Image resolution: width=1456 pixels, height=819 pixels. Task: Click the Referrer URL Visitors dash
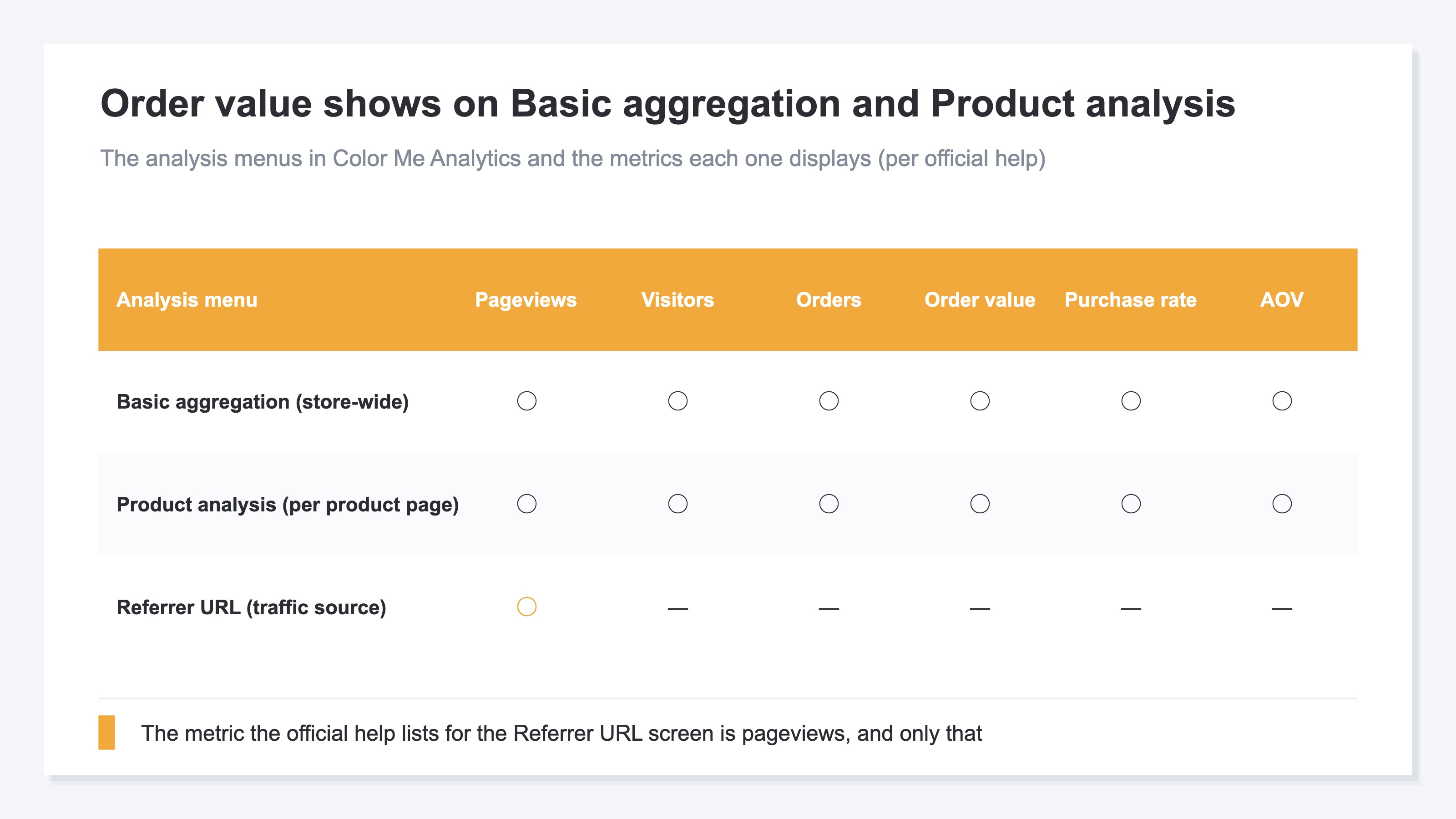pos(677,609)
